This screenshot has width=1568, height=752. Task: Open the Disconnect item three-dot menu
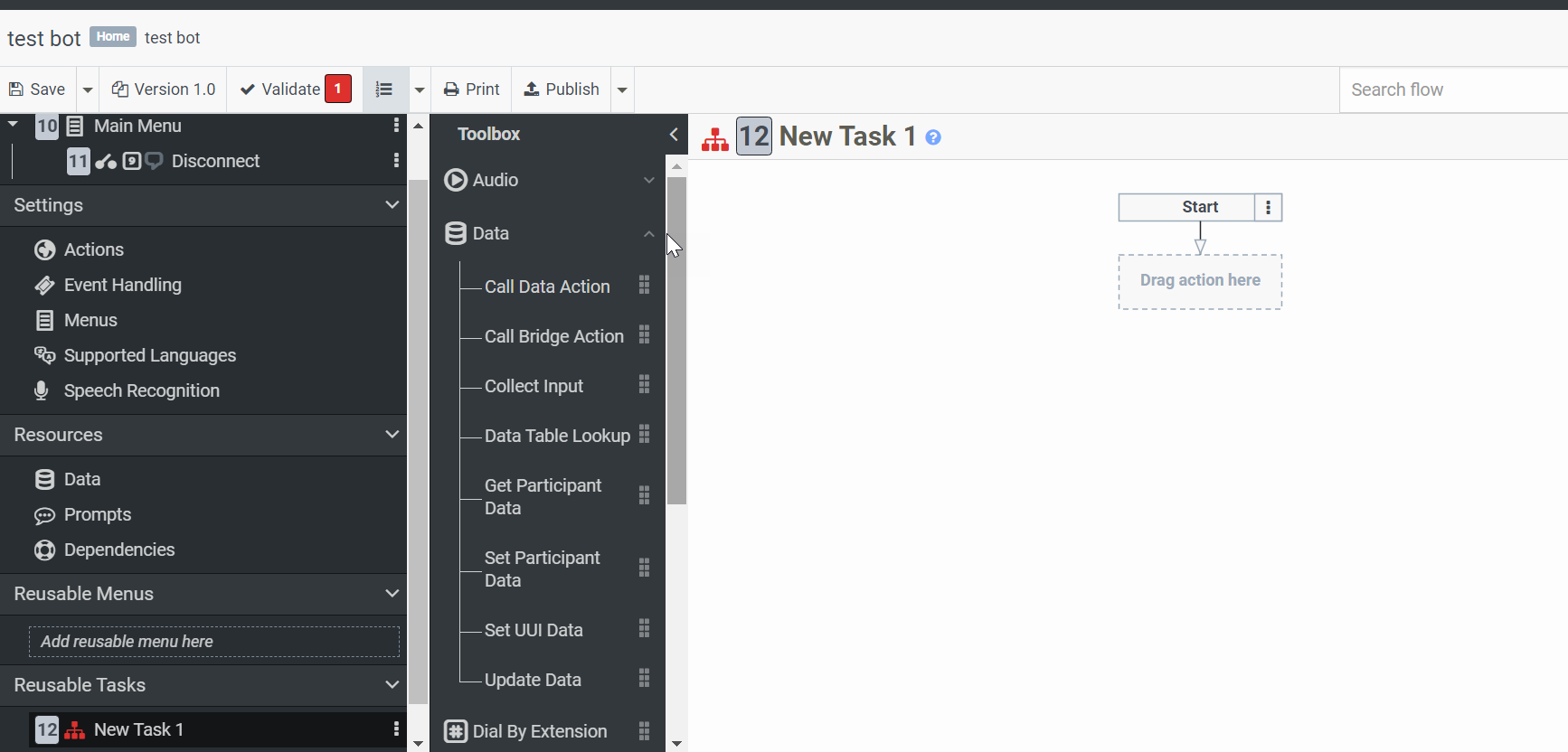(396, 161)
